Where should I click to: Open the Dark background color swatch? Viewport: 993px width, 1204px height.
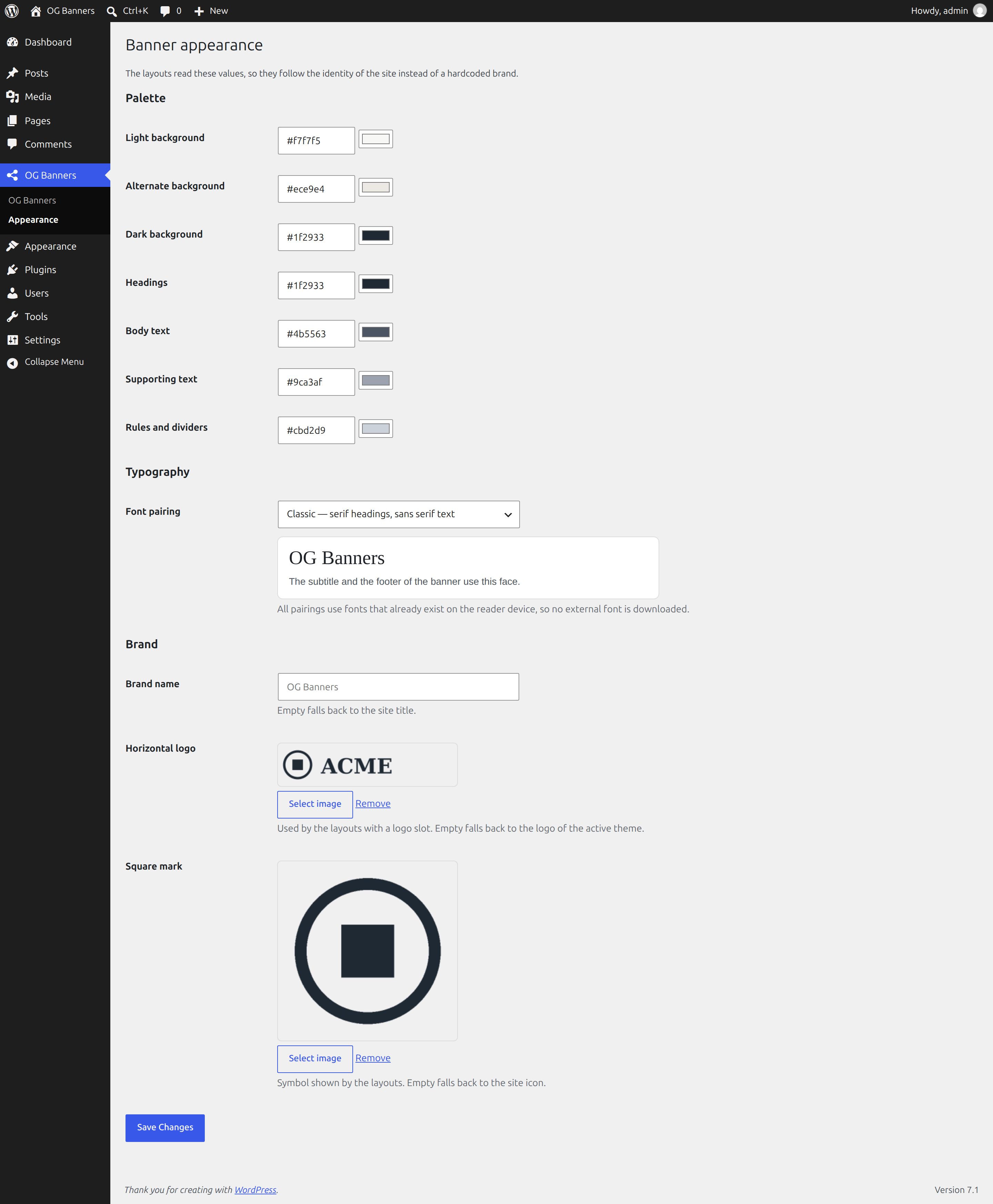tap(376, 235)
